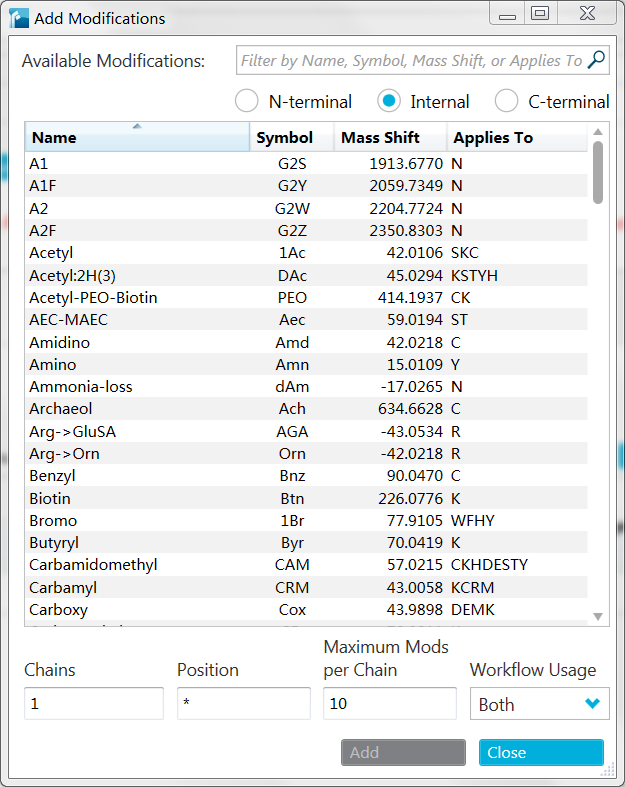
Task: Select the Internal radio button
Action: point(390,101)
